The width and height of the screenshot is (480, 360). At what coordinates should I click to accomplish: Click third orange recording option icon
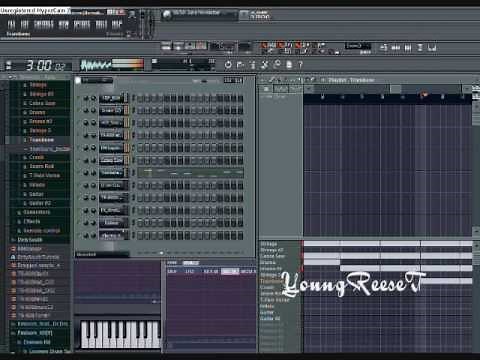pos(298,45)
